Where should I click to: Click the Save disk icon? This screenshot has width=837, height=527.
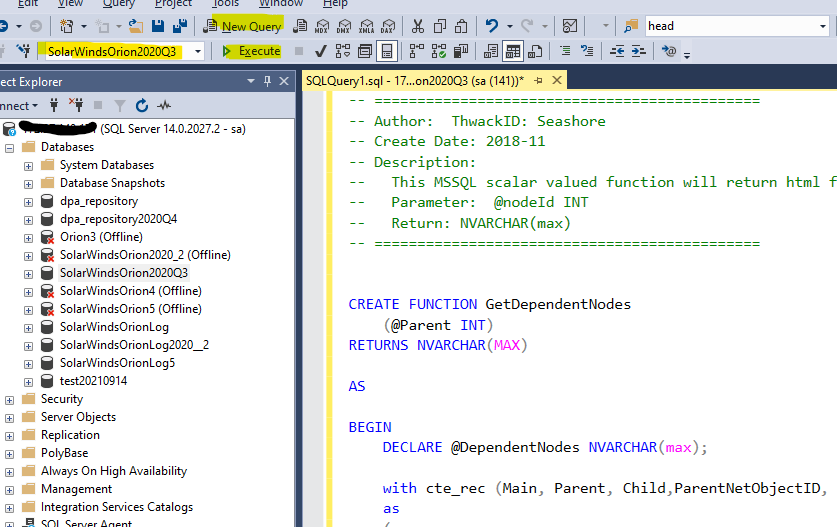[157, 26]
